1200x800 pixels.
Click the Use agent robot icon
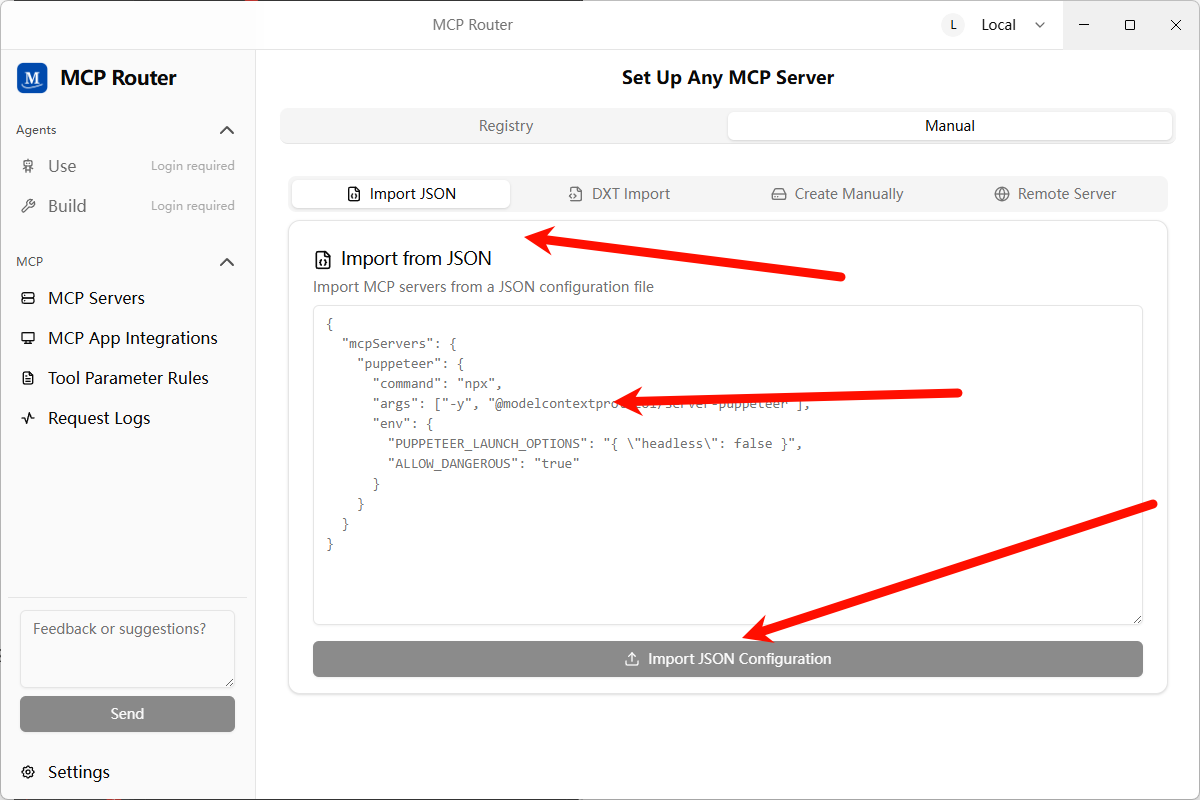click(x=28, y=166)
